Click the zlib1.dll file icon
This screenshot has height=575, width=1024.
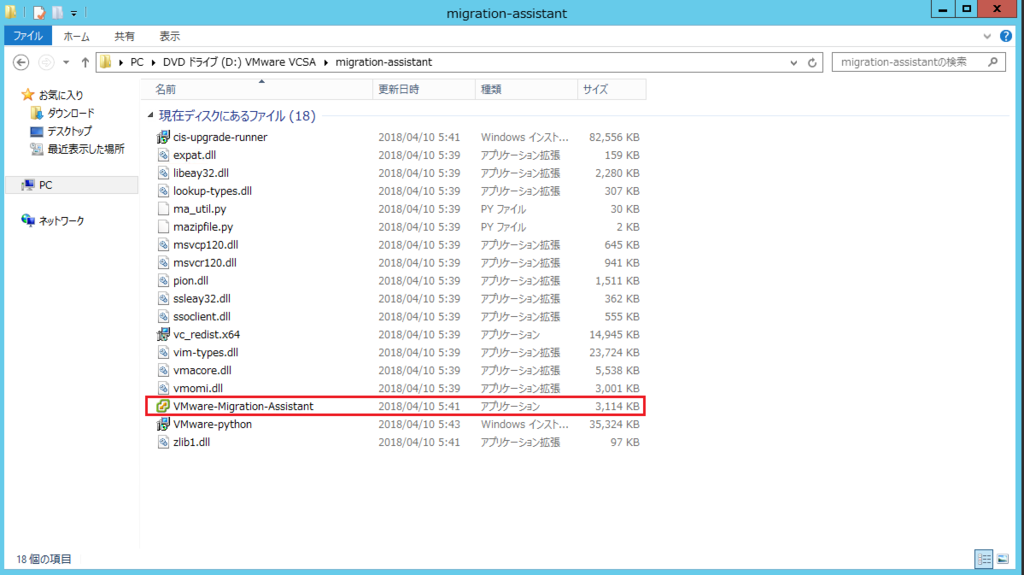[163, 442]
